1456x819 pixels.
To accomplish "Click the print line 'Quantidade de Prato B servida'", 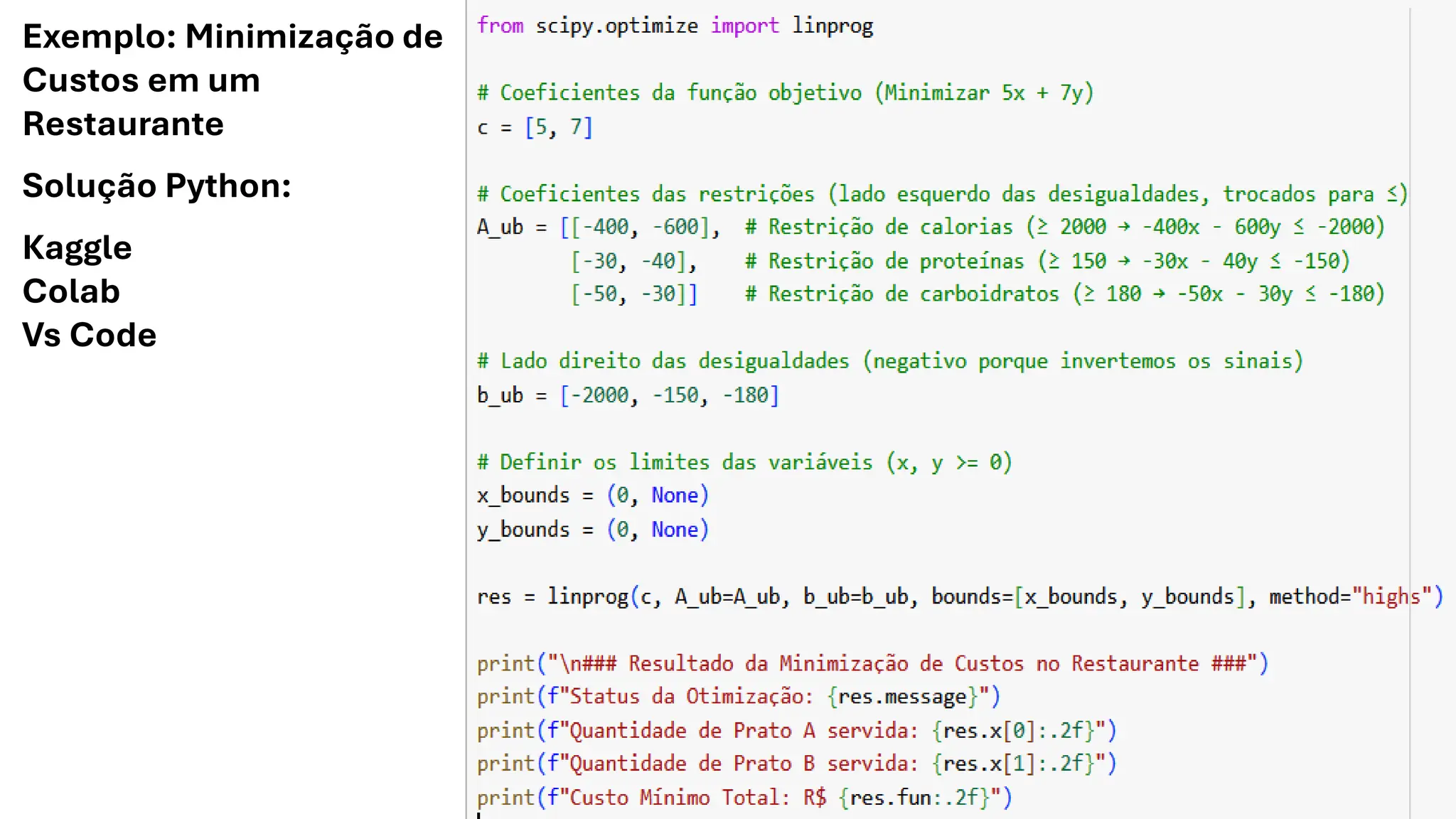I will point(797,764).
